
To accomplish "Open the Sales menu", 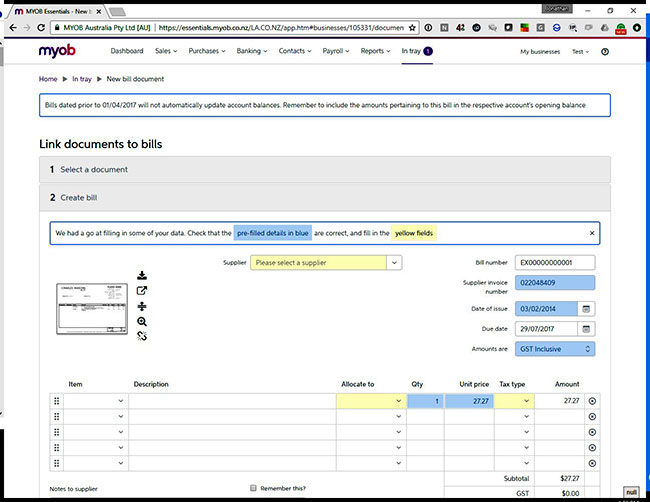I will [166, 51].
